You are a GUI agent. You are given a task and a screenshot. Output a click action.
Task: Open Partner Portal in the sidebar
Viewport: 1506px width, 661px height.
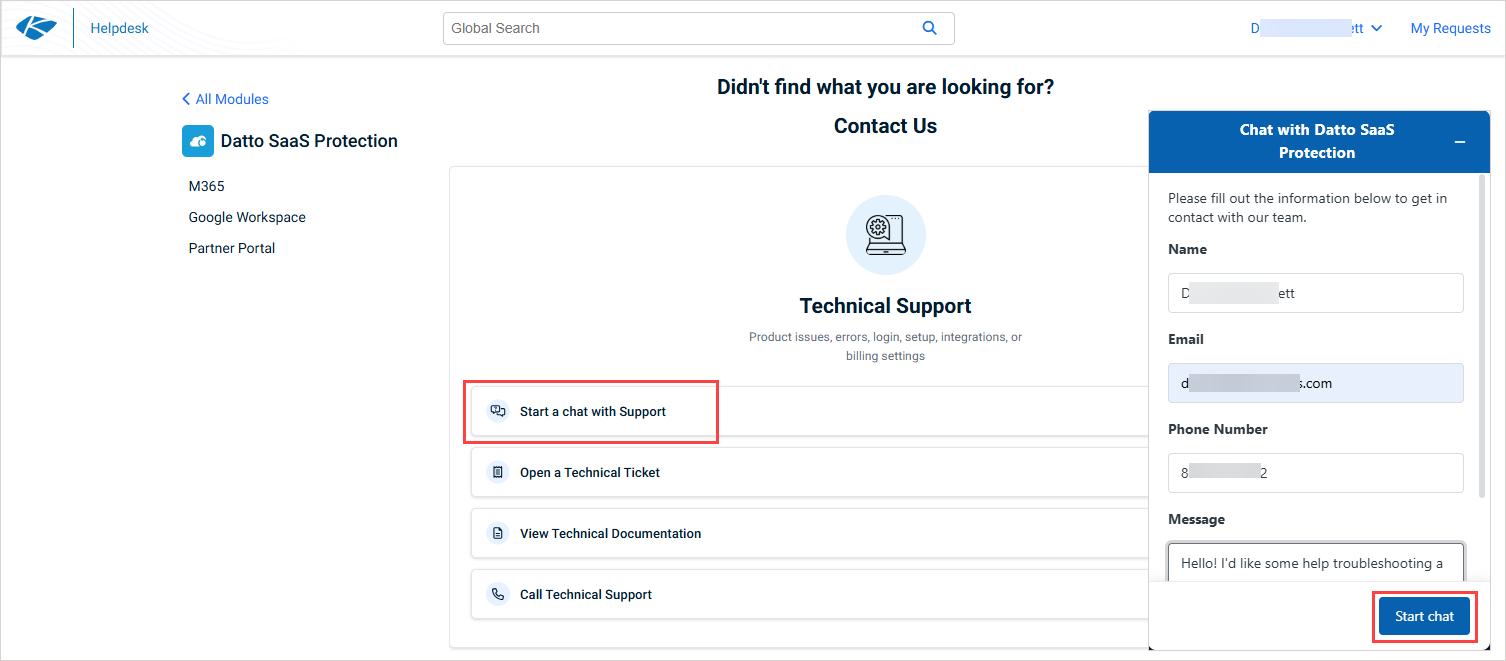click(x=232, y=248)
